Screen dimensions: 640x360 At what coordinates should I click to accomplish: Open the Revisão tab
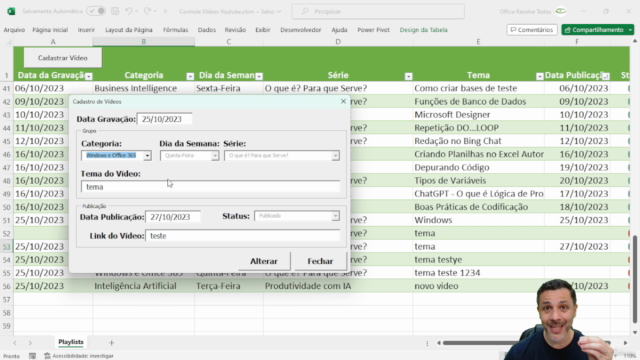coord(235,30)
